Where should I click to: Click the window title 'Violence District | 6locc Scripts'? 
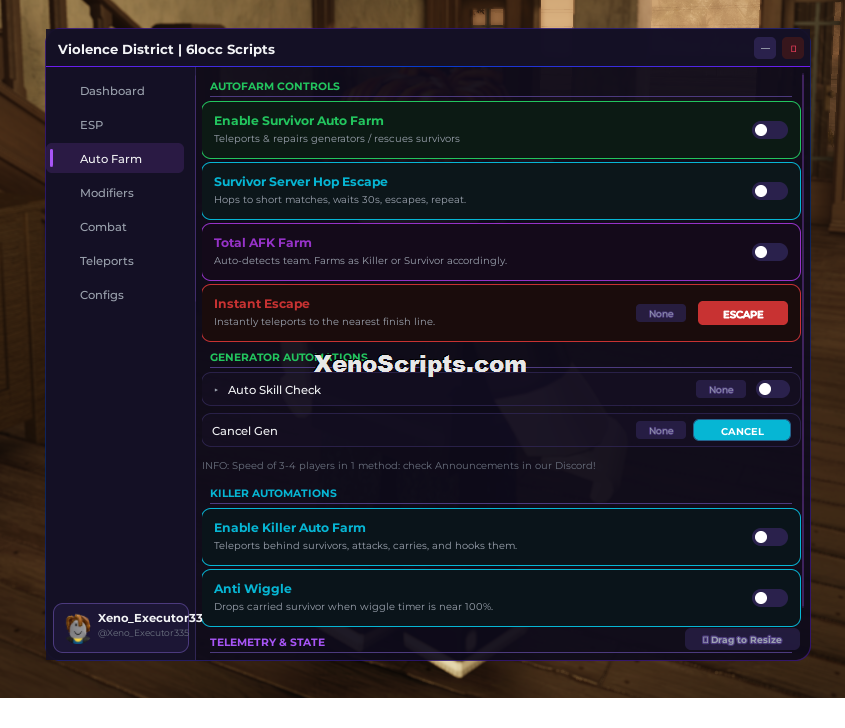coord(166,49)
